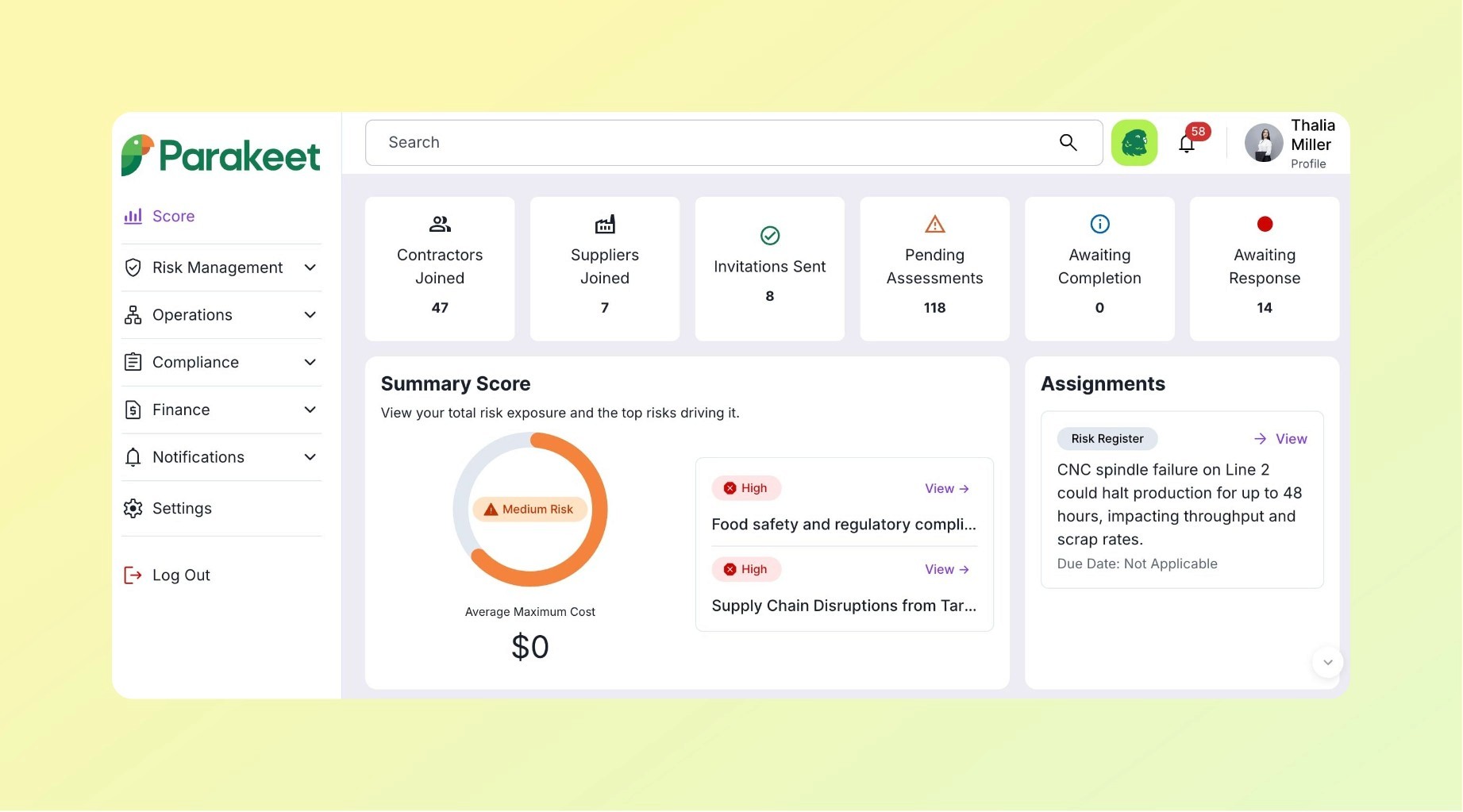Collapse the Finance section chevron
1463x812 pixels.
point(310,410)
